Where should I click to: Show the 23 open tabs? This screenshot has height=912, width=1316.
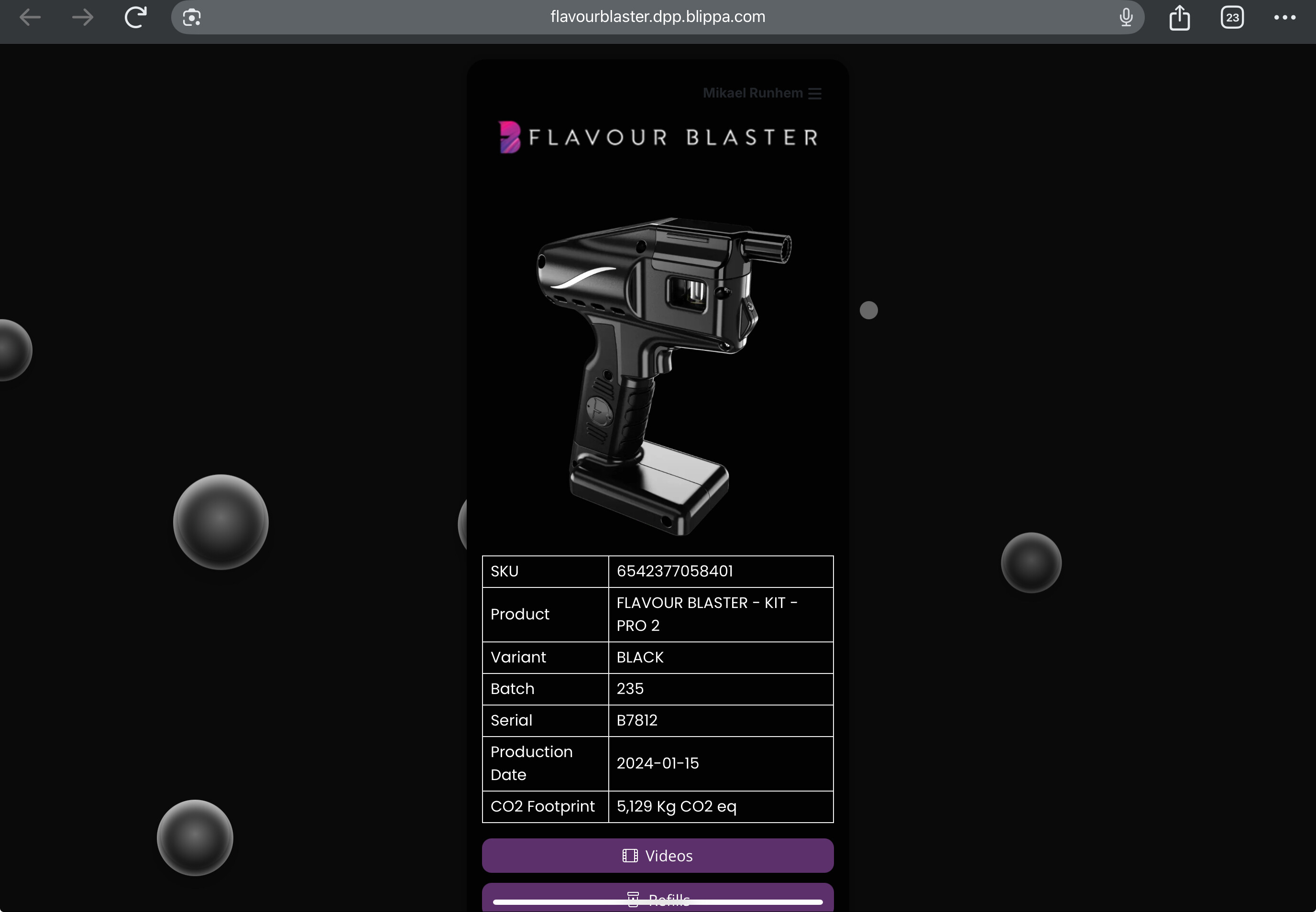1232,17
